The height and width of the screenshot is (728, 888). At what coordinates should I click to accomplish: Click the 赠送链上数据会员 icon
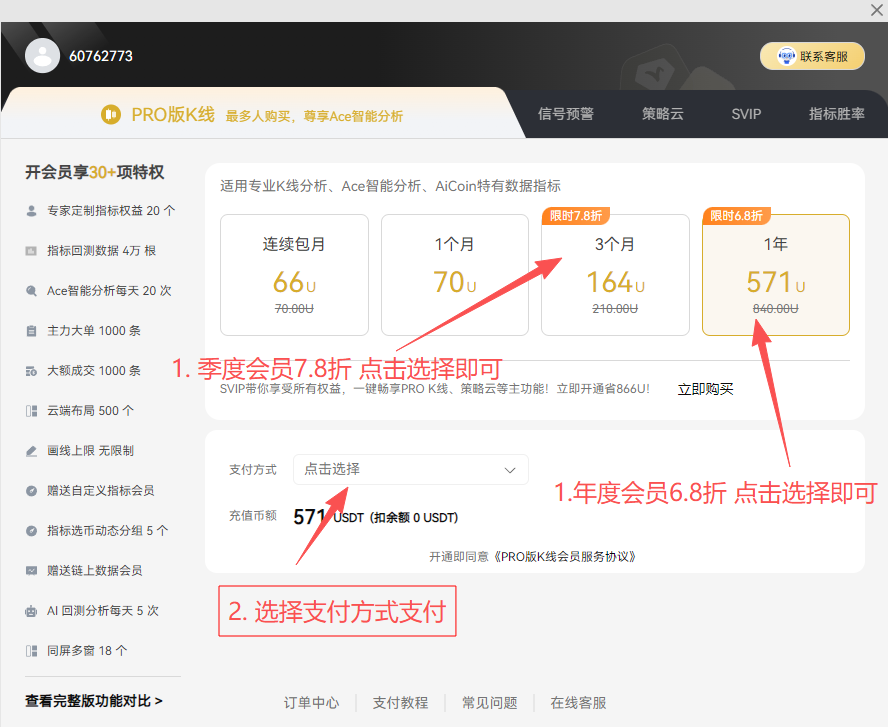click(x=33, y=570)
